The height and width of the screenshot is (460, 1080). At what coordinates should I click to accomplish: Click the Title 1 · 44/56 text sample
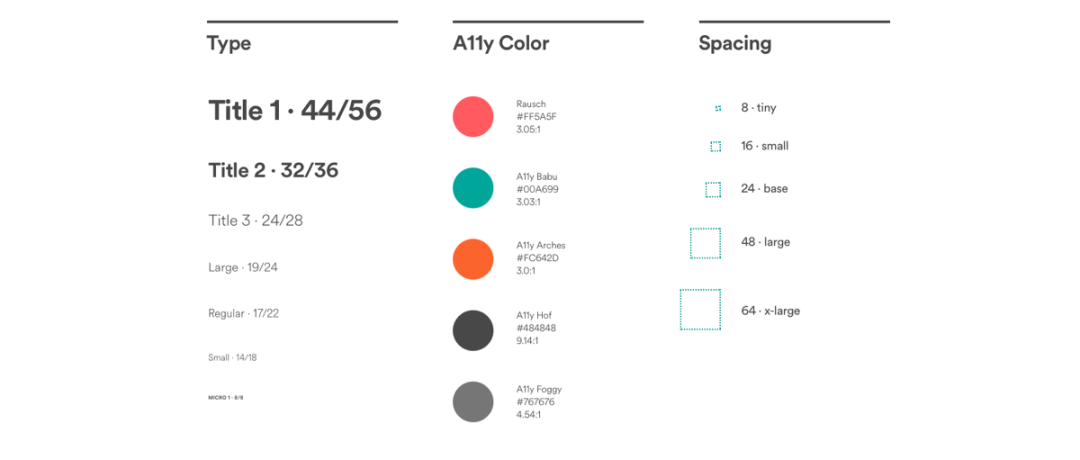(295, 111)
